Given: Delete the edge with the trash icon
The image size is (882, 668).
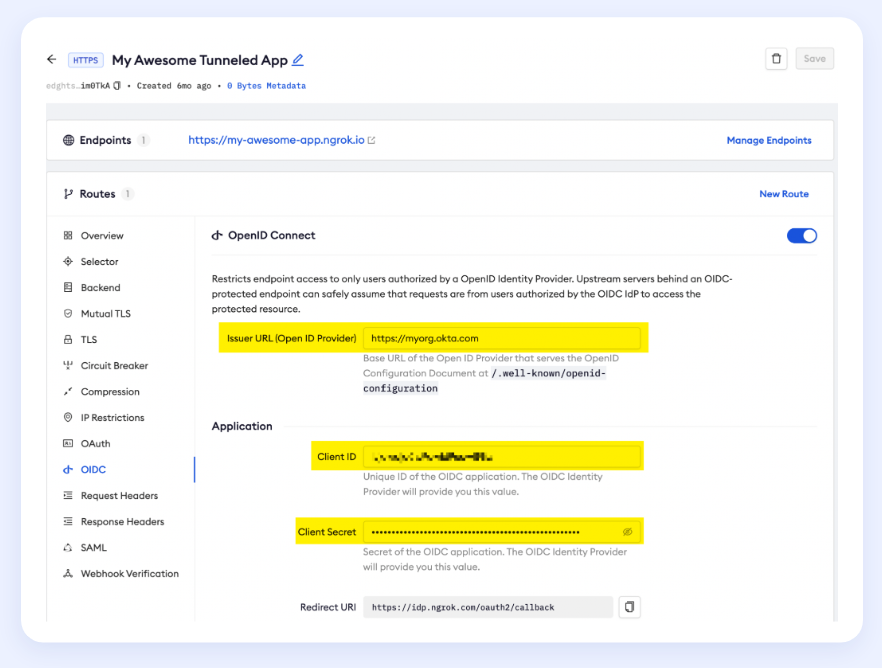Looking at the screenshot, I should pos(776,58).
